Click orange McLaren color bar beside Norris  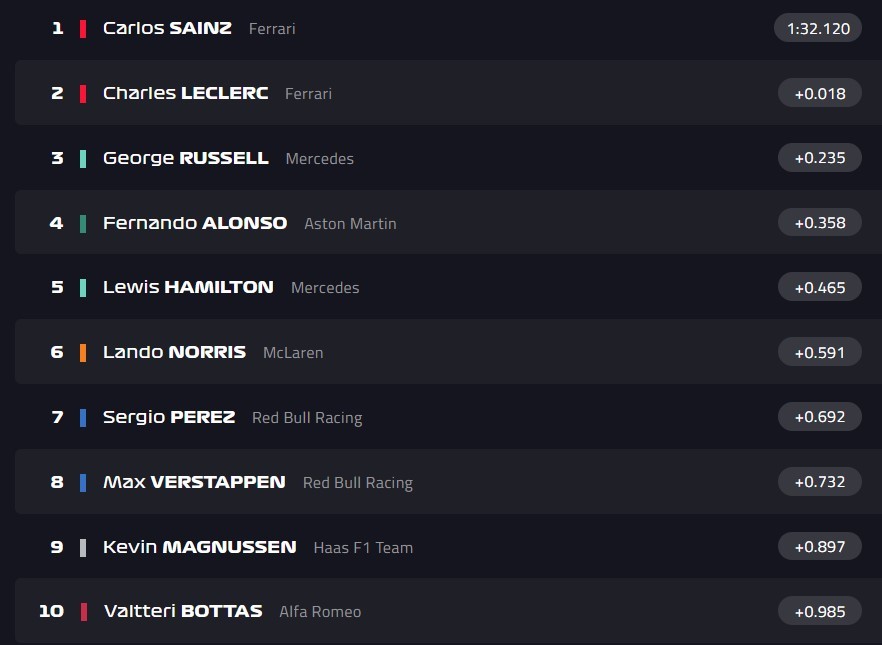tap(83, 352)
